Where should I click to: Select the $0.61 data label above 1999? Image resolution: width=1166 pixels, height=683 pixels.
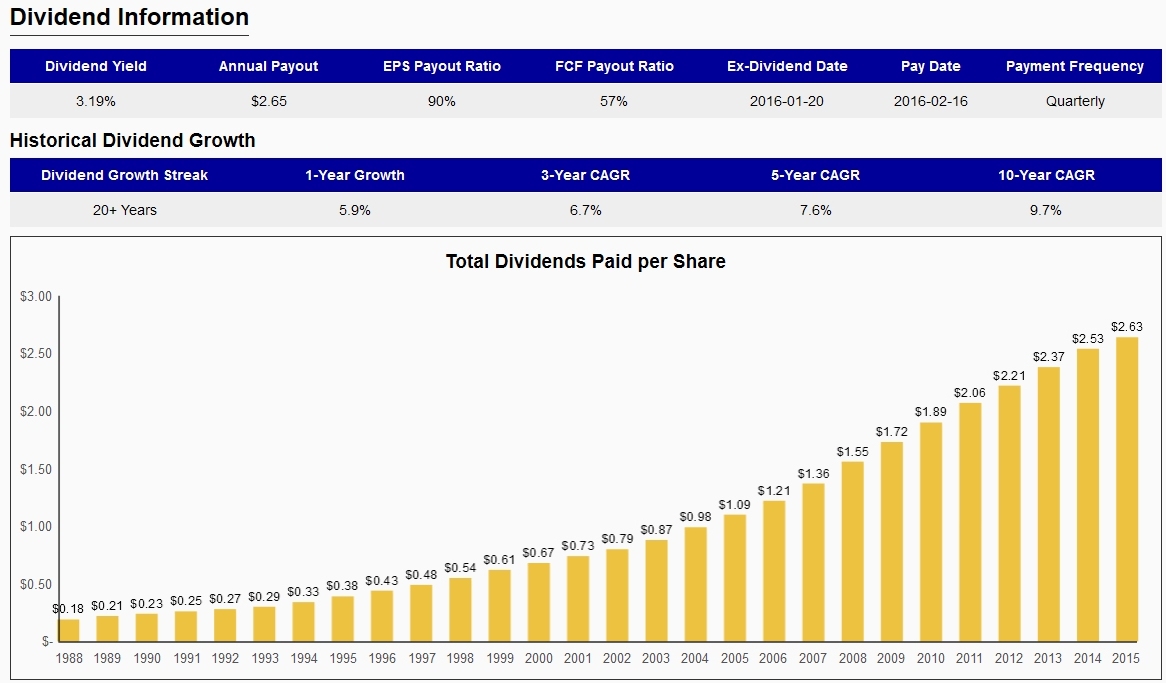pyautogui.click(x=500, y=559)
